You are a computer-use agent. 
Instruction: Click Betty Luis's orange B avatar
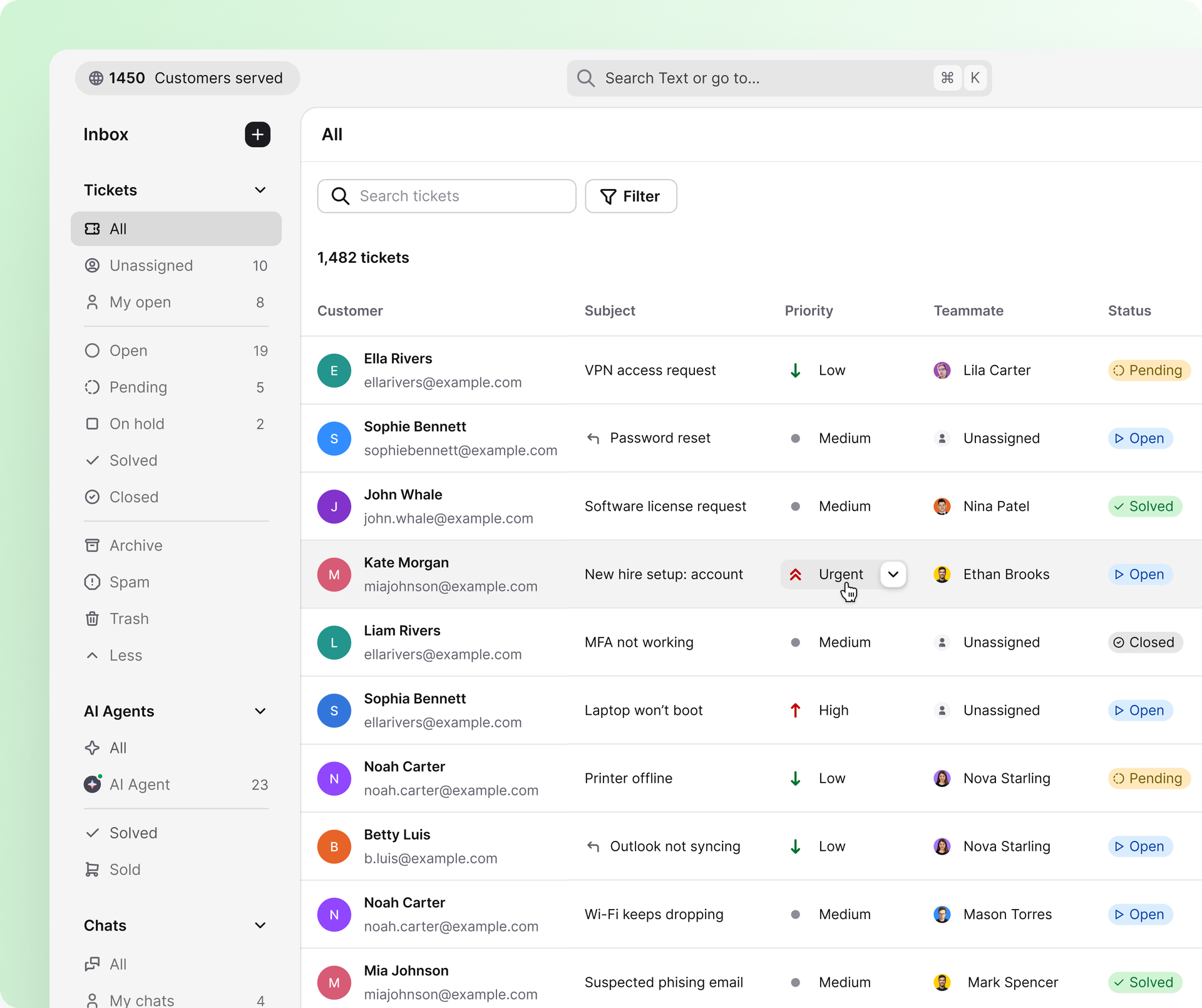point(334,846)
